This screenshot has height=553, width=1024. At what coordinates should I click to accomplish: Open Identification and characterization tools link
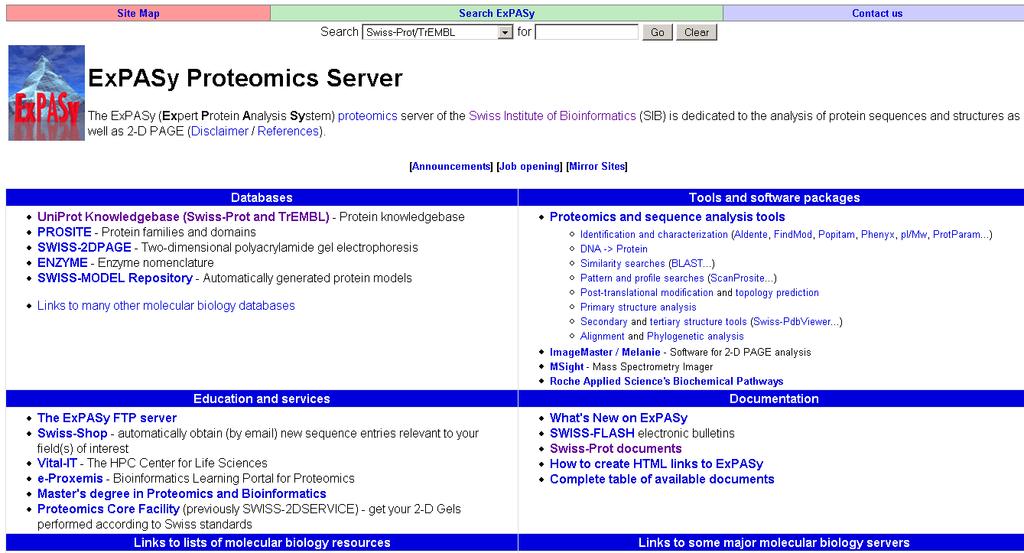654,234
